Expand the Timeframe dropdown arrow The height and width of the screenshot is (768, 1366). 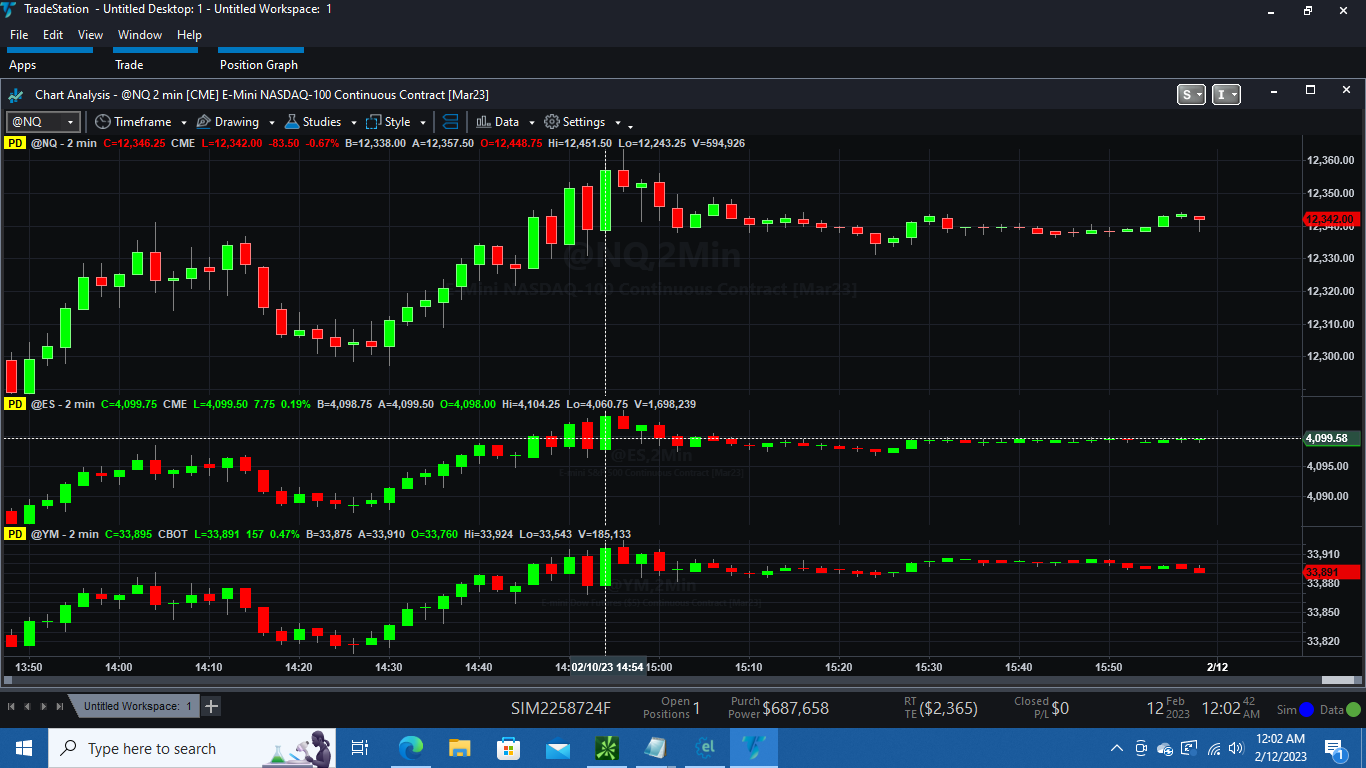click(x=182, y=123)
